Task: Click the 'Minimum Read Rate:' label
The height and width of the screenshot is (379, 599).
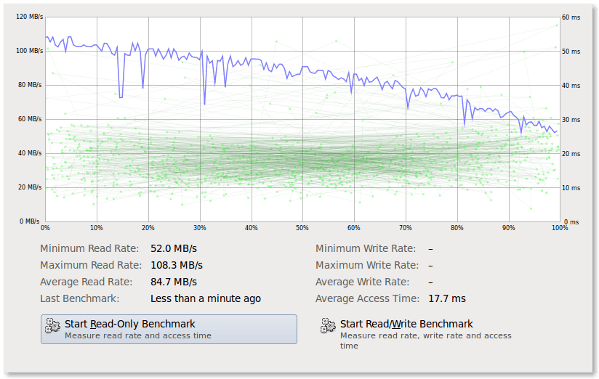Action: [x=89, y=249]
